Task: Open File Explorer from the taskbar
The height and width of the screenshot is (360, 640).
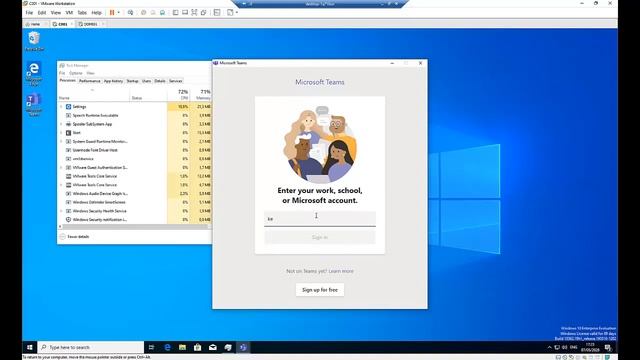Action: pyautogui.click(x=182, y=347)
